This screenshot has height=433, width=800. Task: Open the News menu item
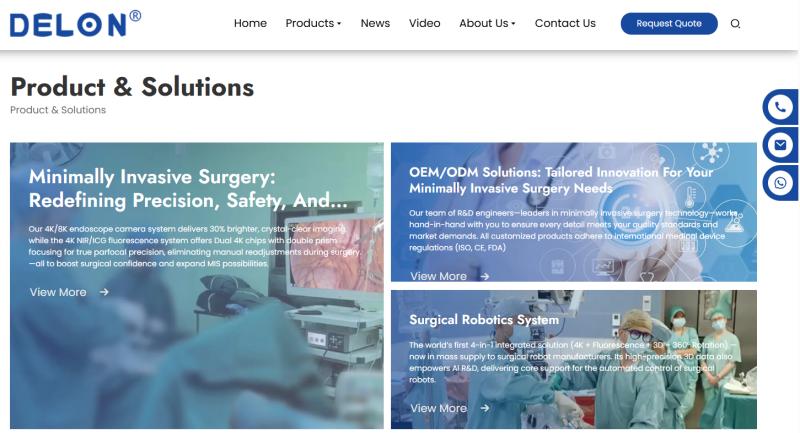pyautogui.click(x=375, y=23)
